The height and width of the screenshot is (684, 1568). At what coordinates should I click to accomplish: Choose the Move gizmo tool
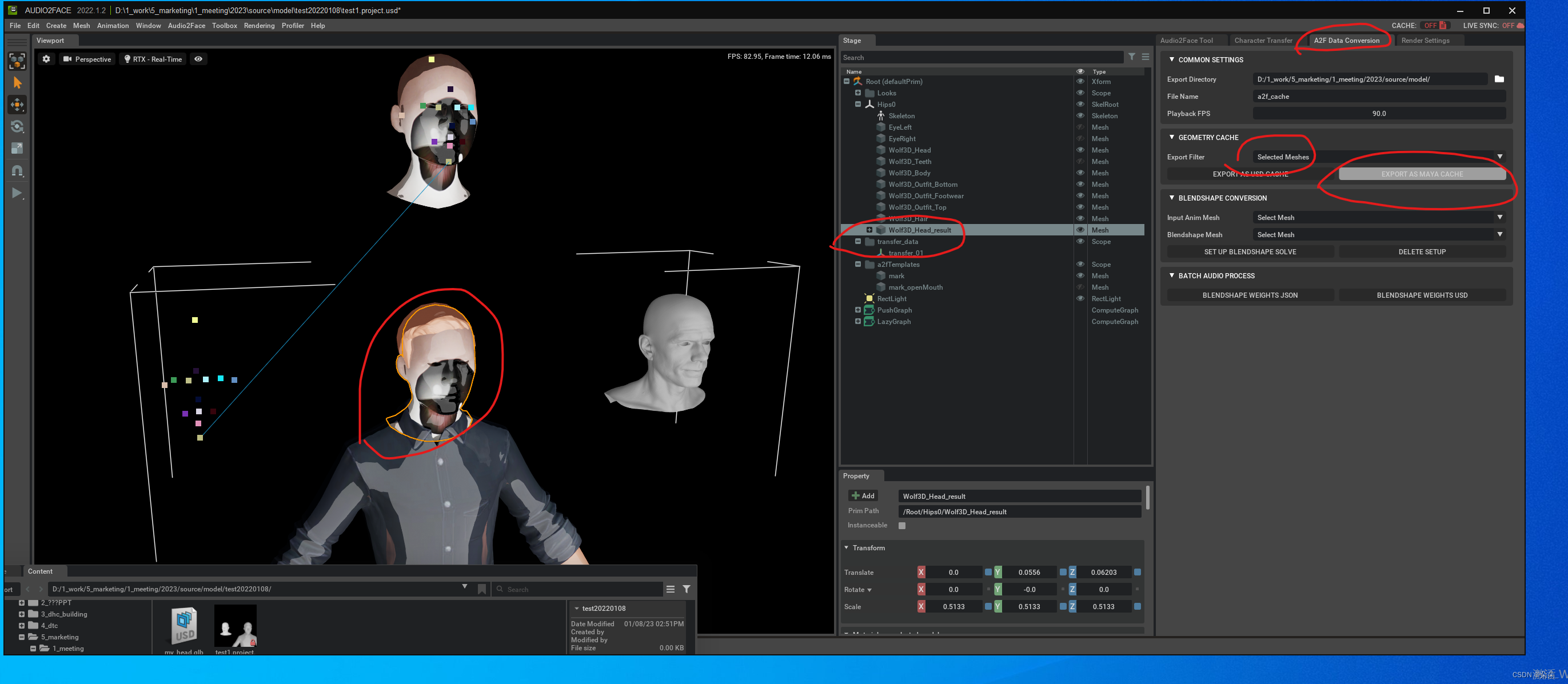click(x=17, y=105)
